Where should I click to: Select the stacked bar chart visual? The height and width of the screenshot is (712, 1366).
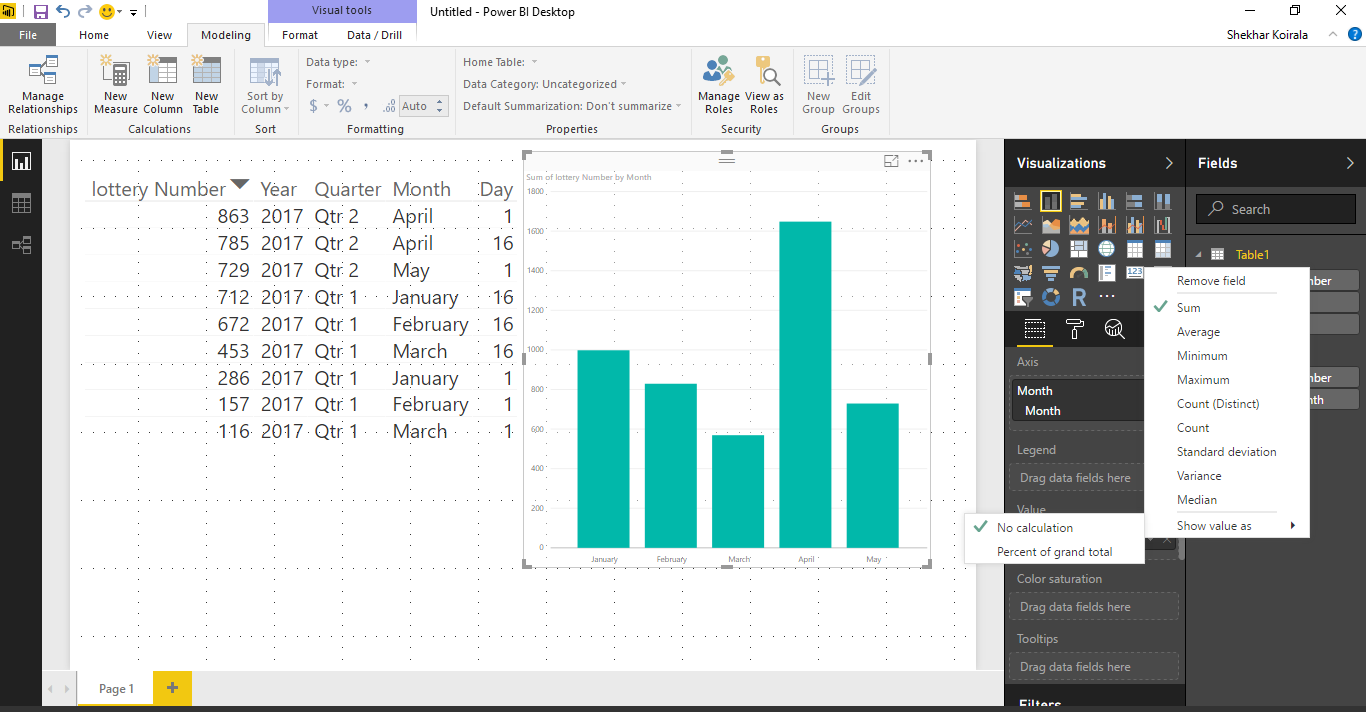click(x=1022, y=201)
